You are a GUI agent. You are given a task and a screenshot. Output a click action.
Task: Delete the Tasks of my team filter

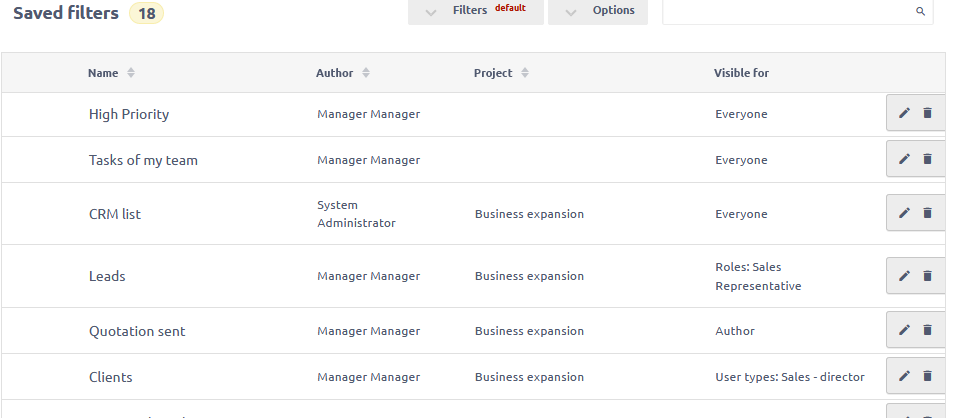click(927, 160)
